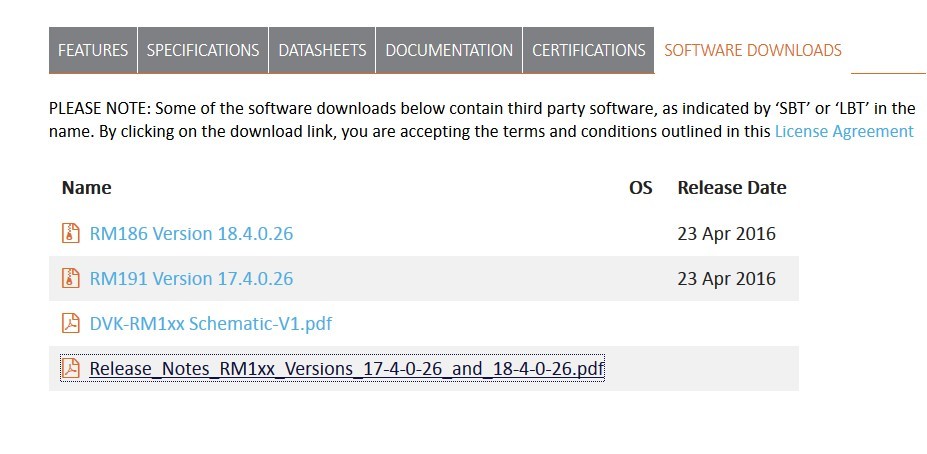
Task: Click the release date in the RM191 row
Action: click(727, 278)
